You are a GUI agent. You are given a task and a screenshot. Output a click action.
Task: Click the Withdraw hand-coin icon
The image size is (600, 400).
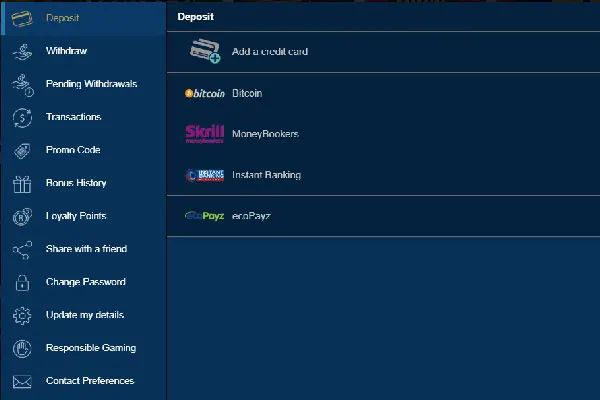point(22,52)
